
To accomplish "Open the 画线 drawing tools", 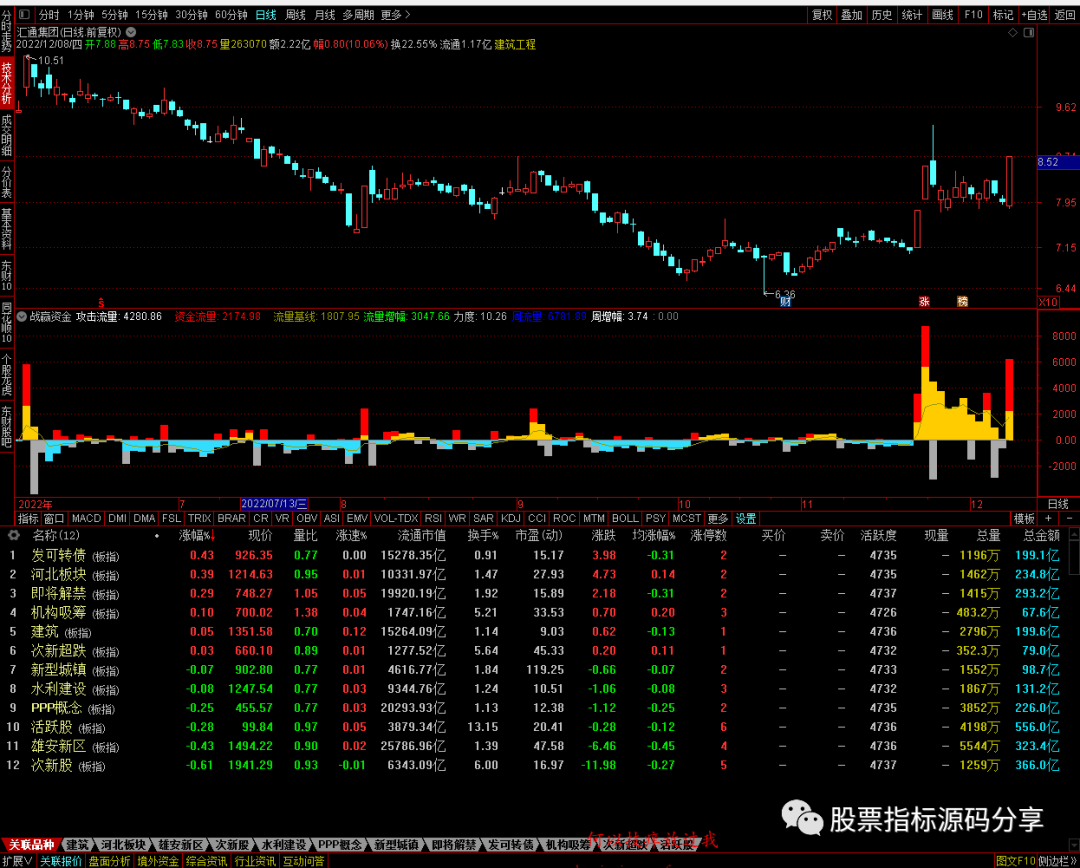I will [x=942, y=14].
